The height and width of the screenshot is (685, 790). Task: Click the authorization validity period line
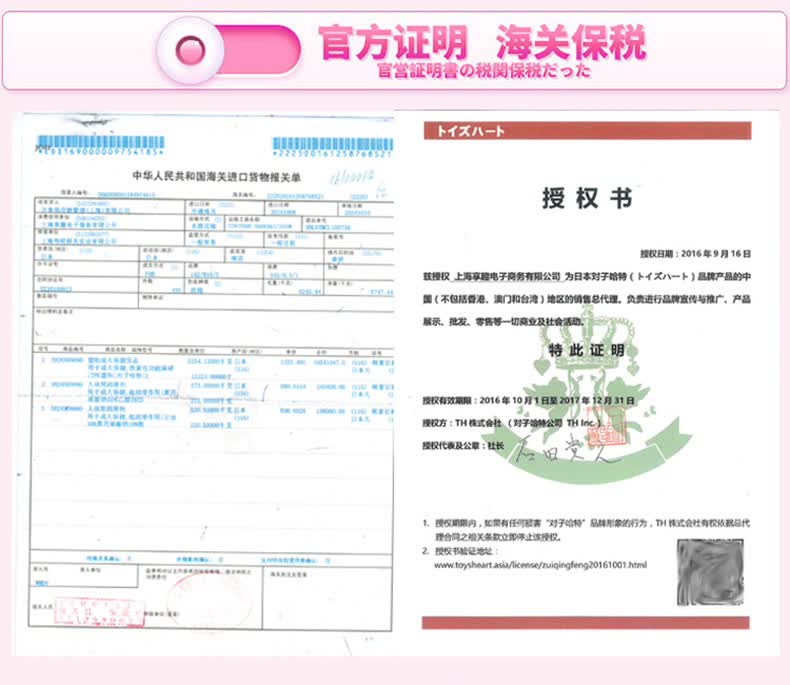tap(528, 400)
